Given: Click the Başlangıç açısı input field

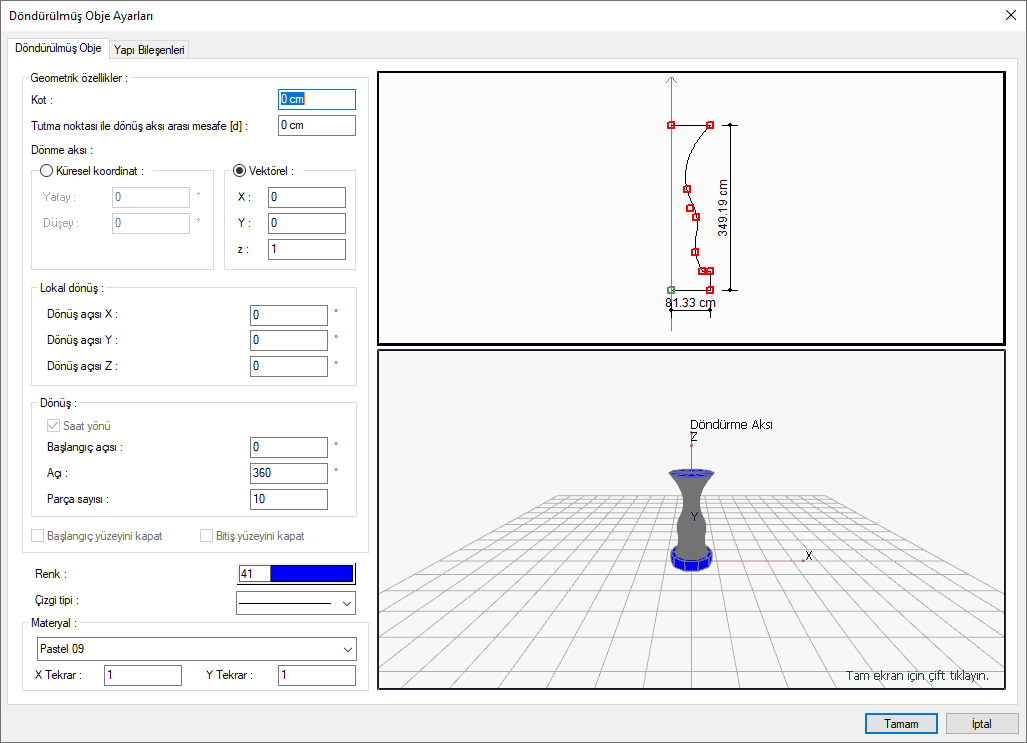Looking at the screenshot, I should pyautogui.click(x=288, y=447).
